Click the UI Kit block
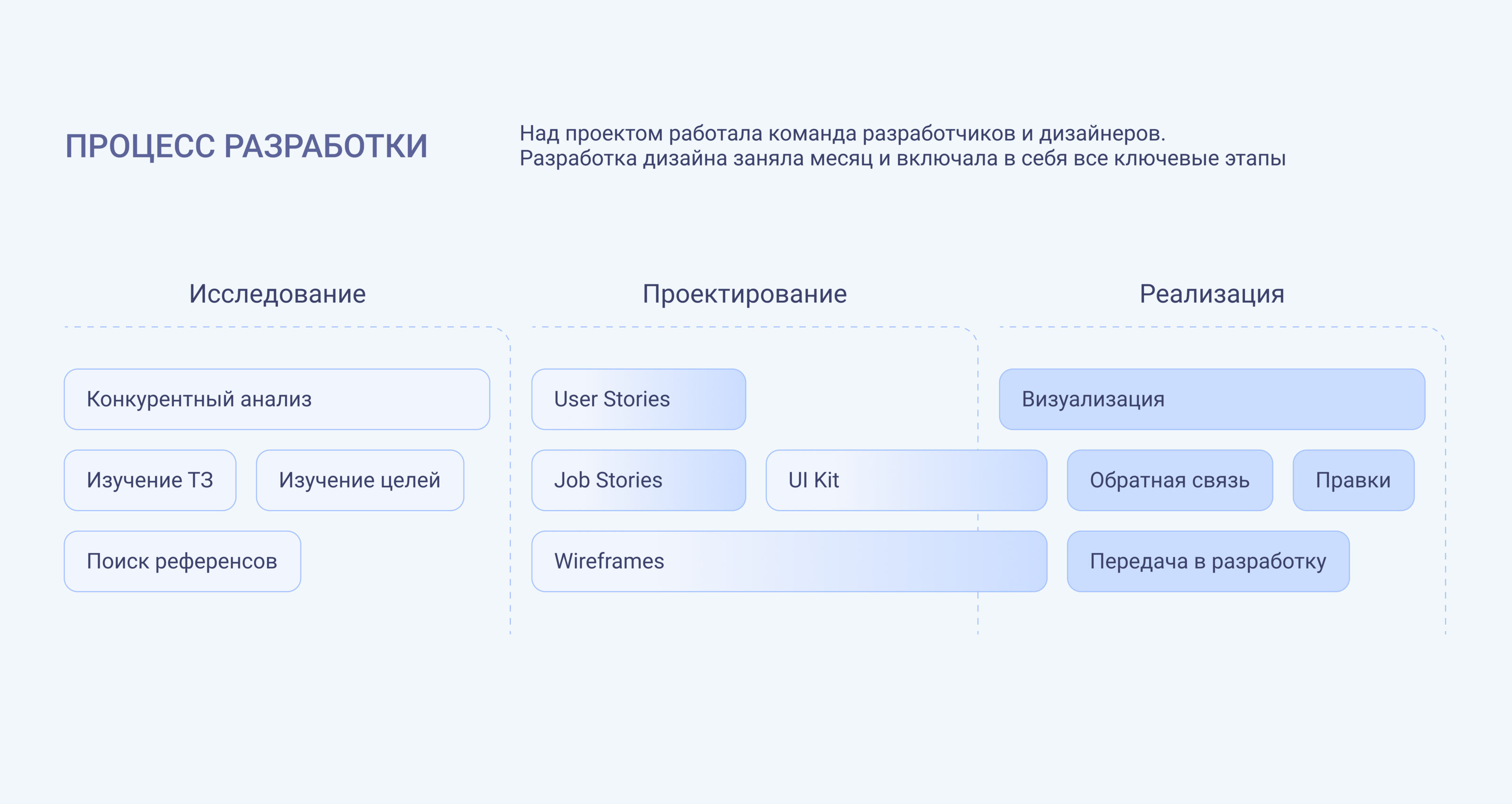The image size is (1512, 804). [x=906, y=480]
